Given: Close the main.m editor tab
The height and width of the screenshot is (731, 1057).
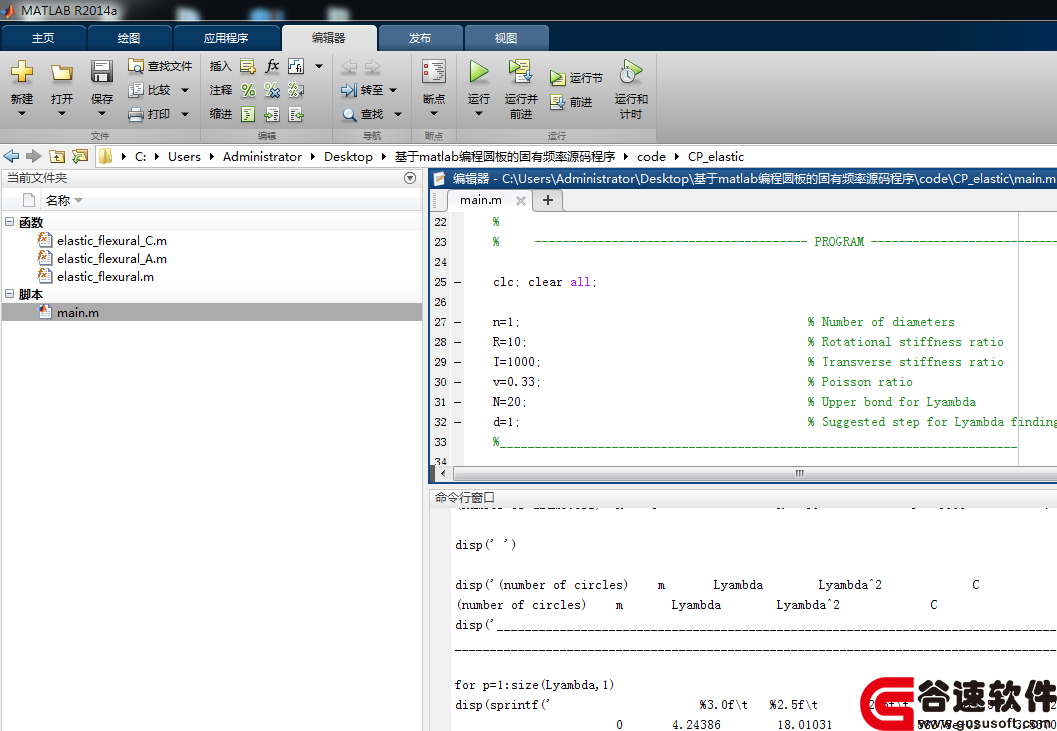Looking at the screenshot, I should click(x=520, y=200).
